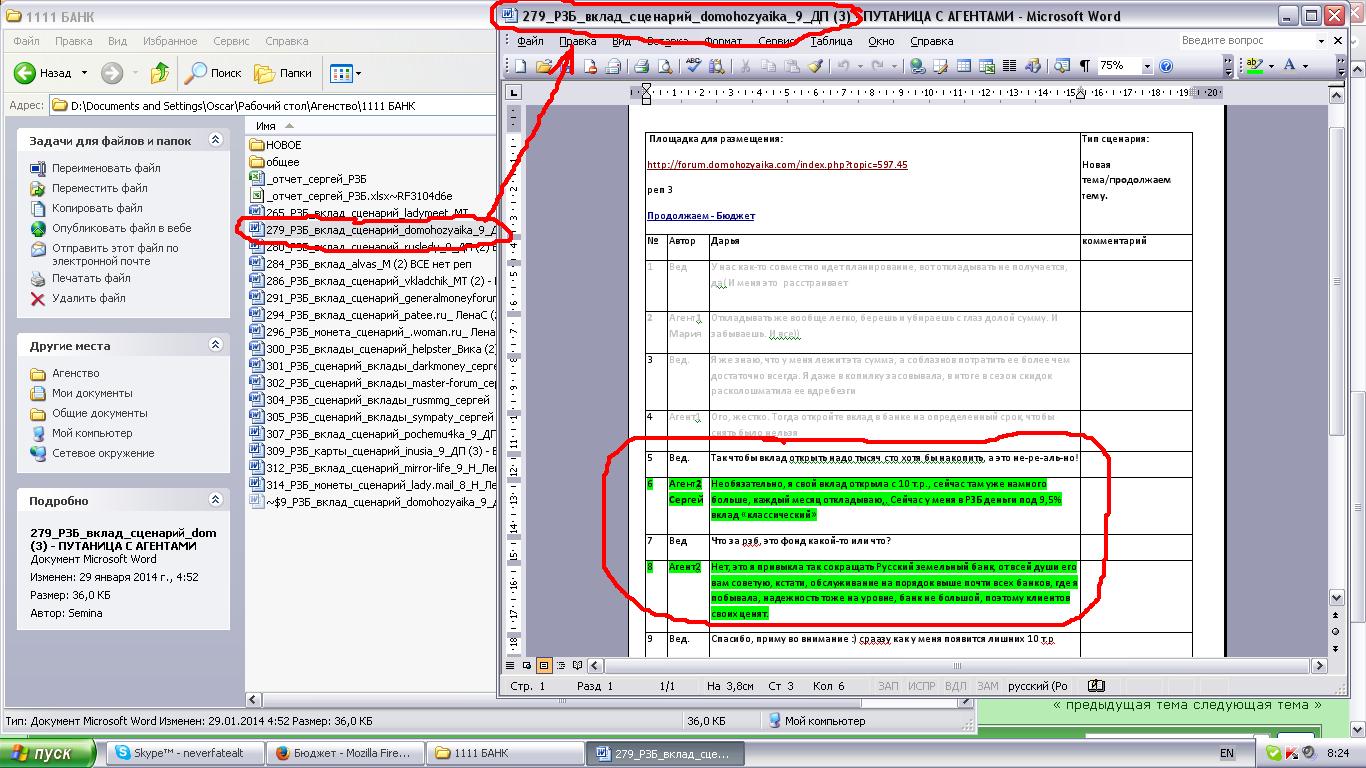The width and height of the screenshot is (1366, 768).
Task: Collapse the 'Подробно' details panel
Action: 215,500
